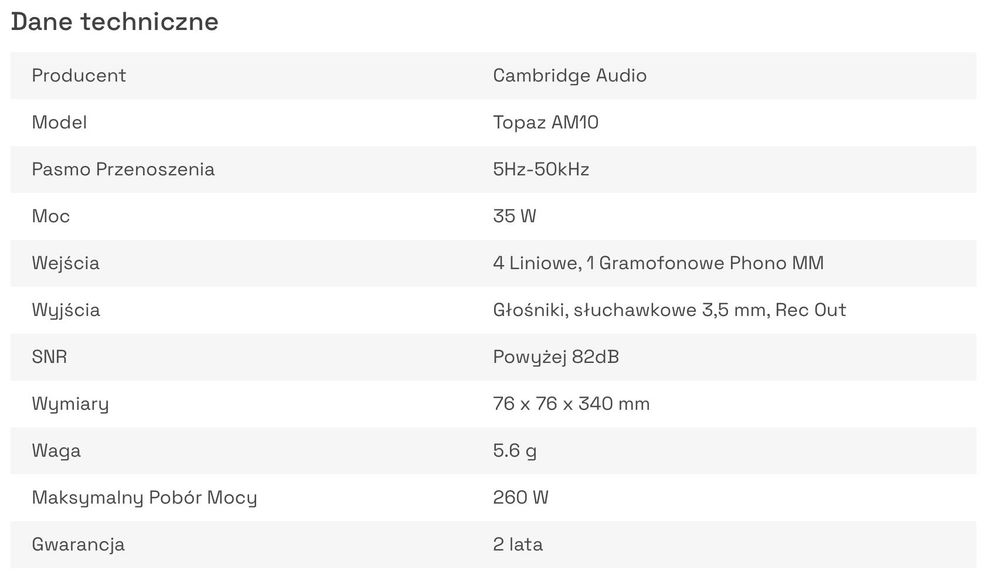Click the "5.6 g" weight value
Viewport: 1000px width, 584px height.
click(514, 451)
